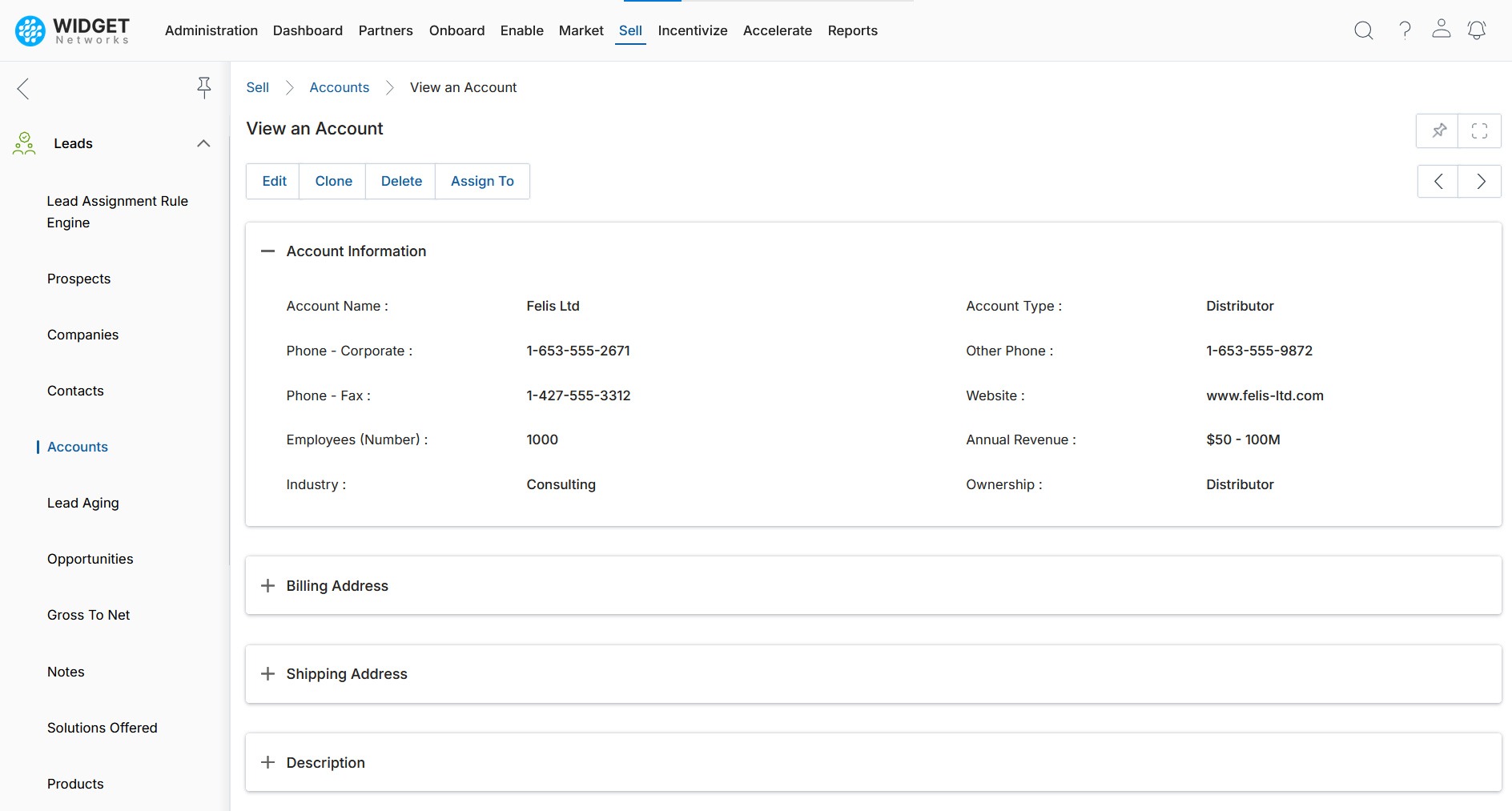Open the Incentivize menu
The height and width of the screenshot is (811, 1512).
tap(692, 30)
